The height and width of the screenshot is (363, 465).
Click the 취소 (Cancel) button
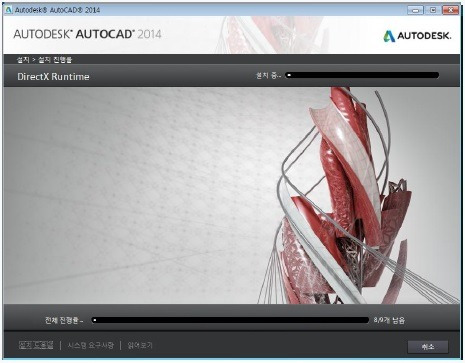(x=428, y=347)
